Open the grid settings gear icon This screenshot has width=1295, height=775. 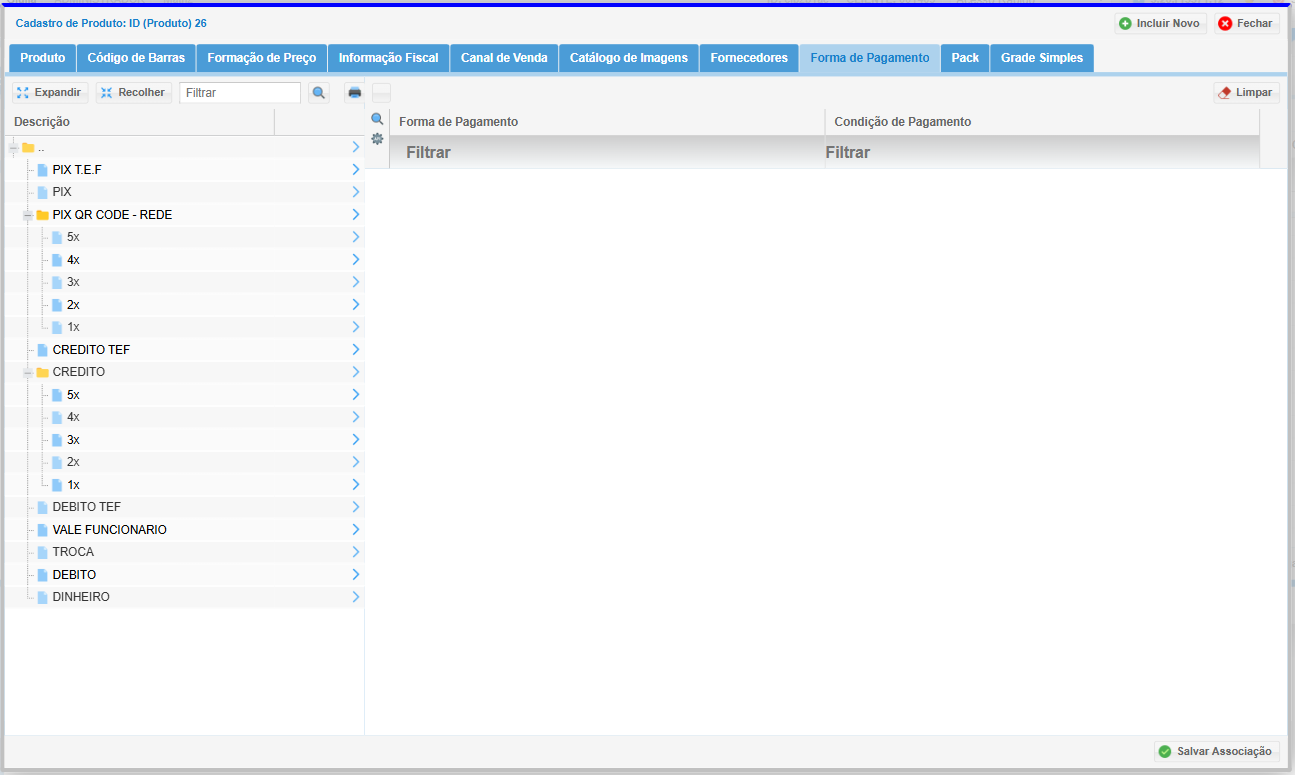tap(377, 138)
